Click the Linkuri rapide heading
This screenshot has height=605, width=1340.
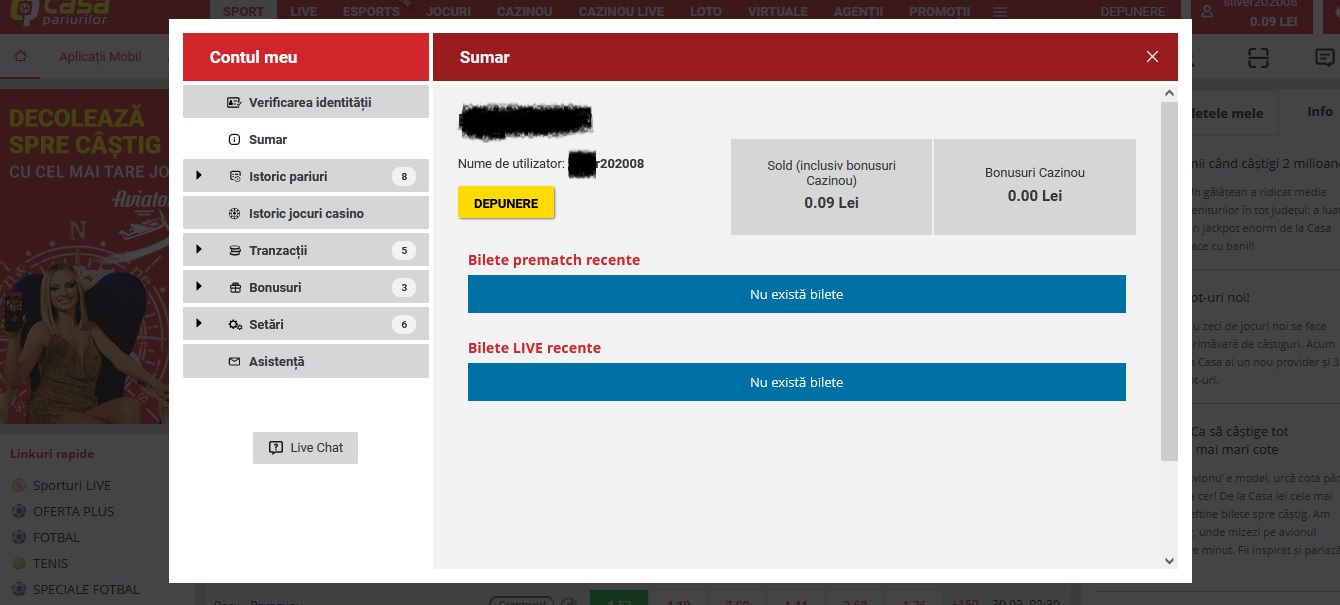[x=52, y=453]
